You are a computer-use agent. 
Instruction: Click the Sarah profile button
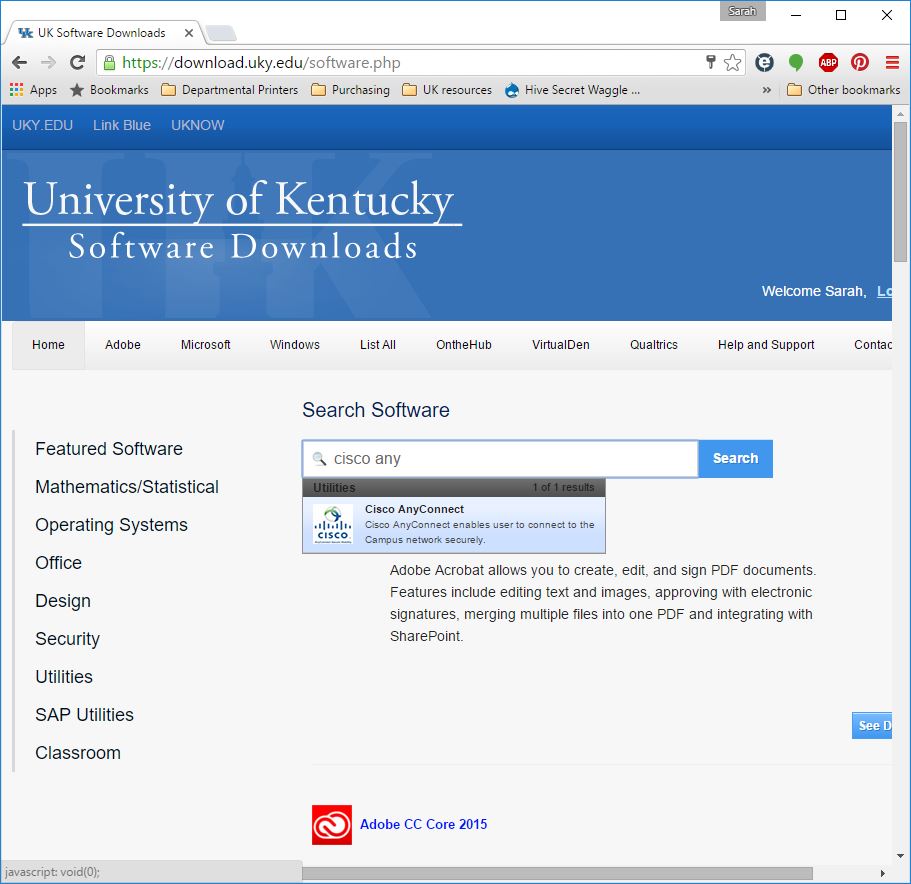coord(743,11)
